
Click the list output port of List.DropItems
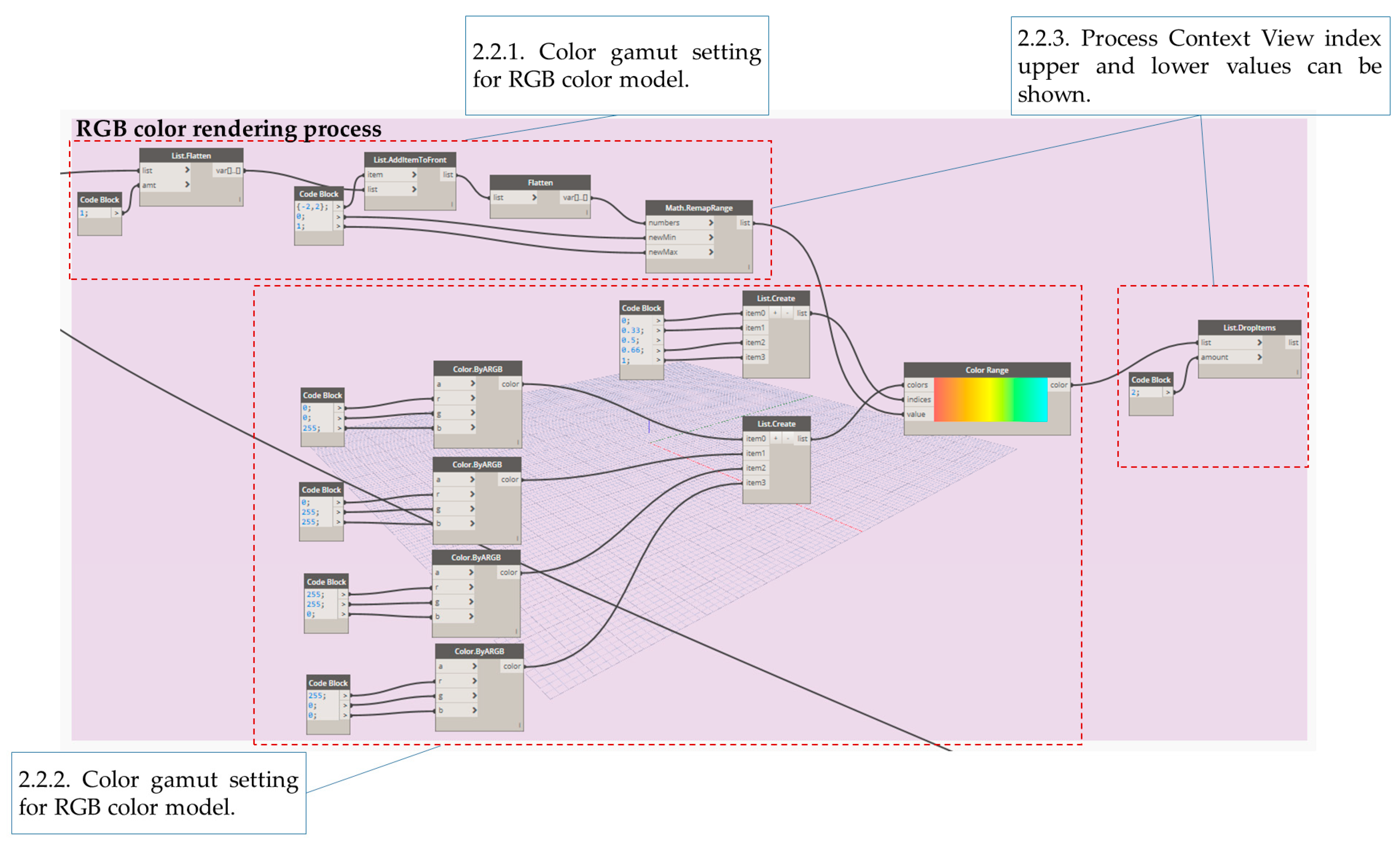click(1293, 342)
